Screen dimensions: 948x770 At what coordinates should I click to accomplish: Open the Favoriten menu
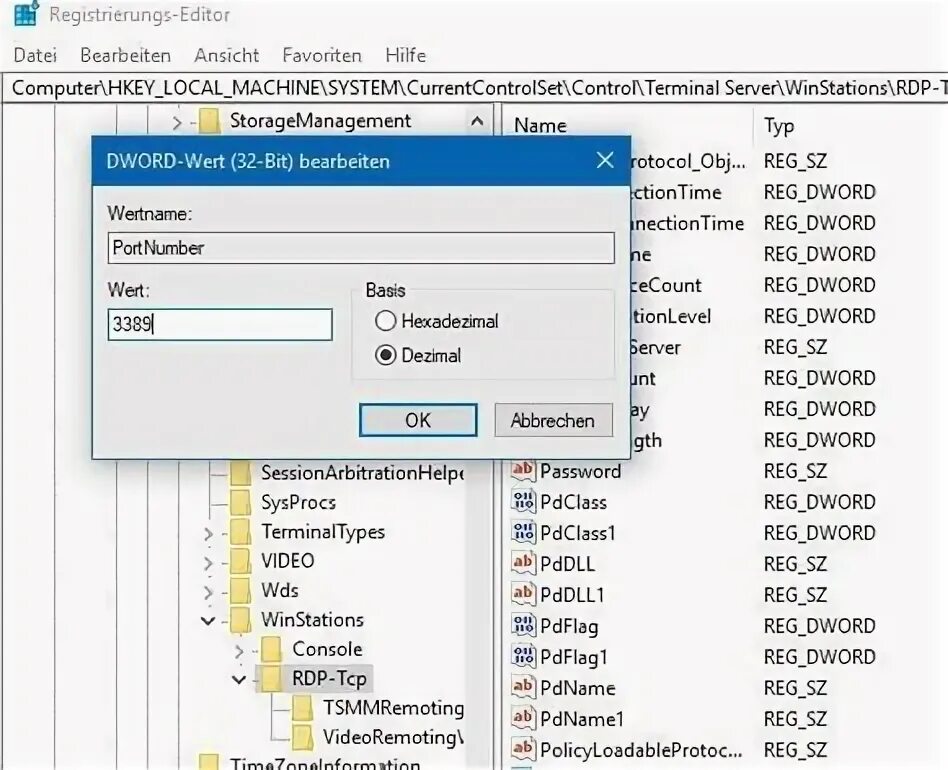coord(321,55)
